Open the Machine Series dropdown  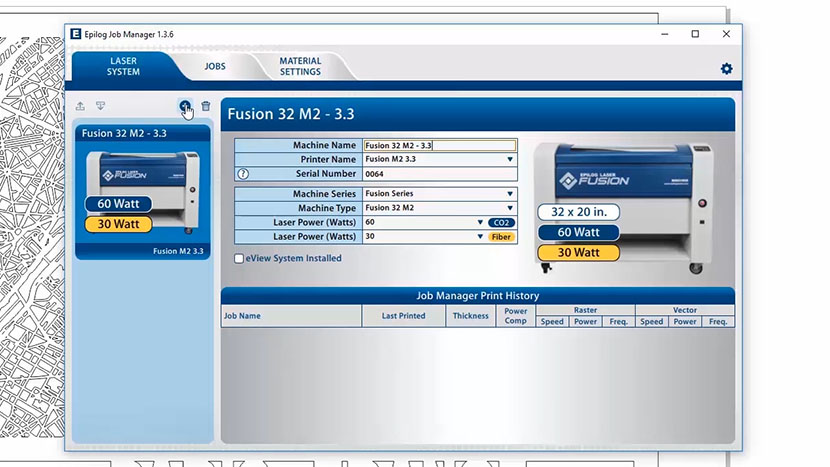pyautogui.click(x=509, y=194)
